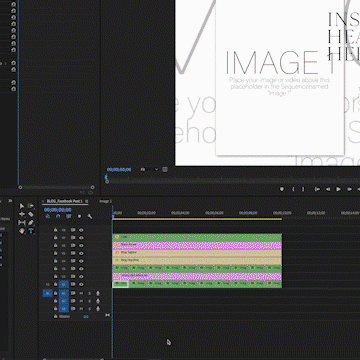The height and width of the screenshot is (360, 360).
Task: Mute the A2 audio track
Action: (81, 301)
